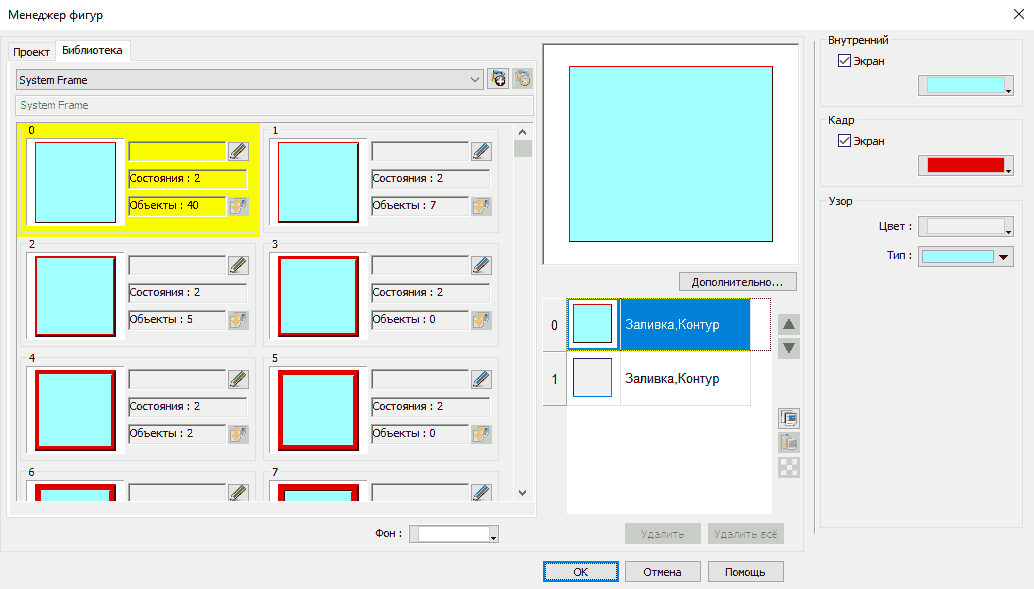
Task: Select shape 3 thumbnail in library
Action: coord(319,297)
